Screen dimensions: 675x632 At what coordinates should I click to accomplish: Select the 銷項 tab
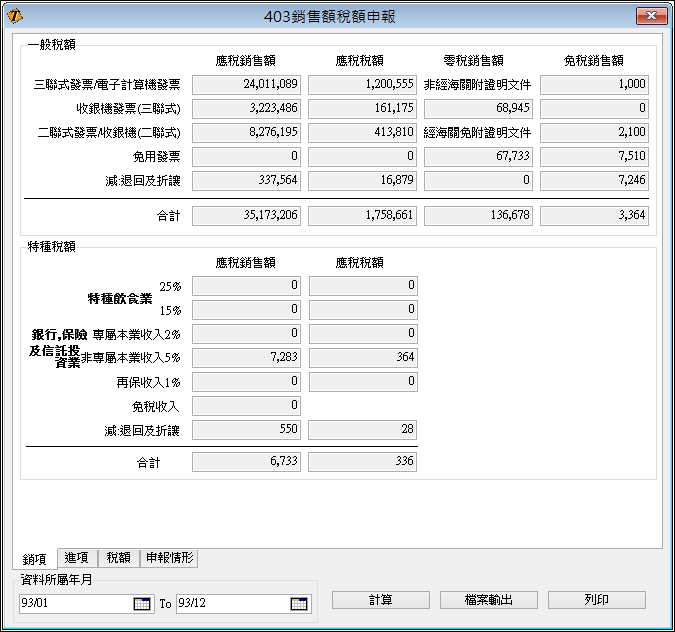click(35, 559)
